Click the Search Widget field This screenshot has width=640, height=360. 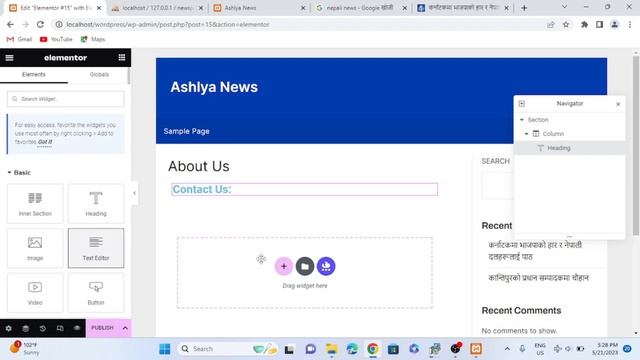(66, 99)
